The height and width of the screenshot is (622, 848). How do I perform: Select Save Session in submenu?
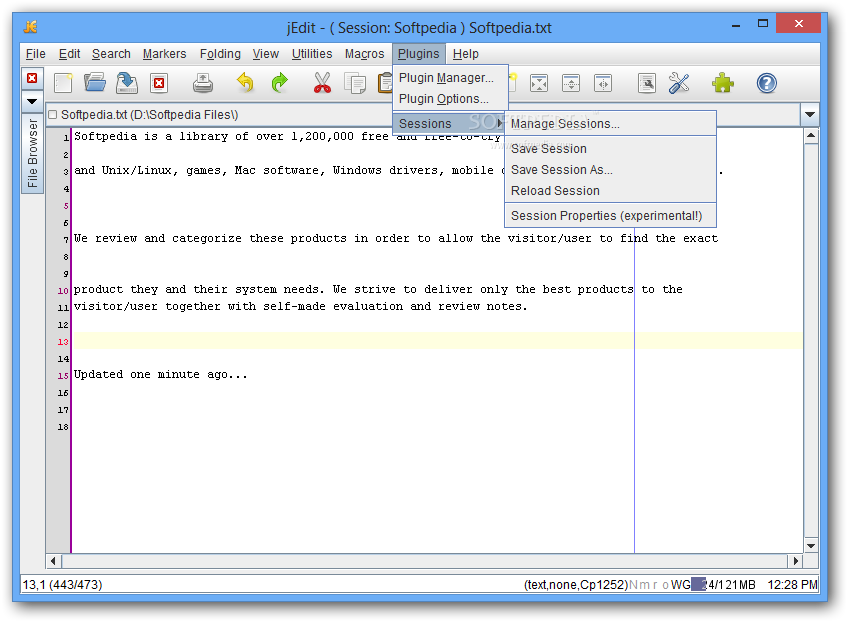pos(610,149)
